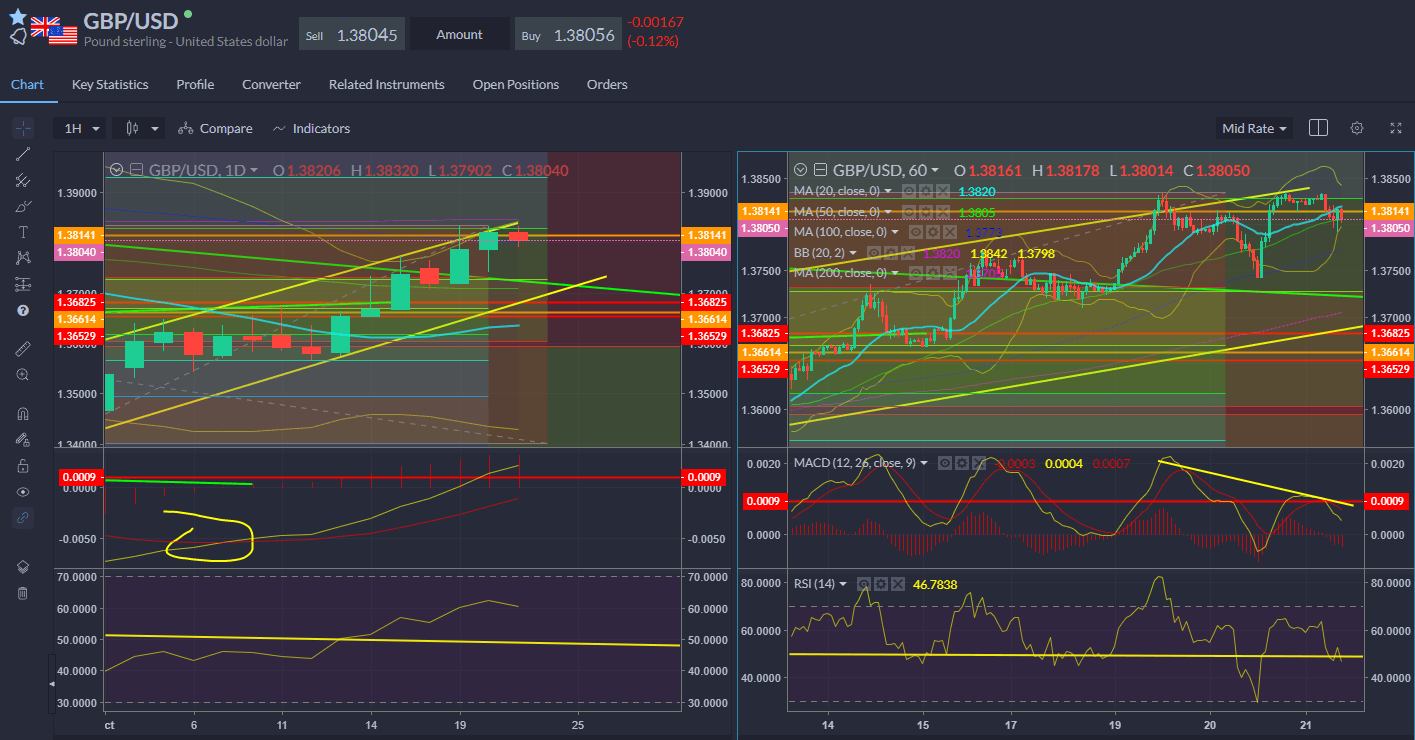This screenshot has width=1415, height=740.
Task: Select the text annotation tool
Action: (22, 232)
